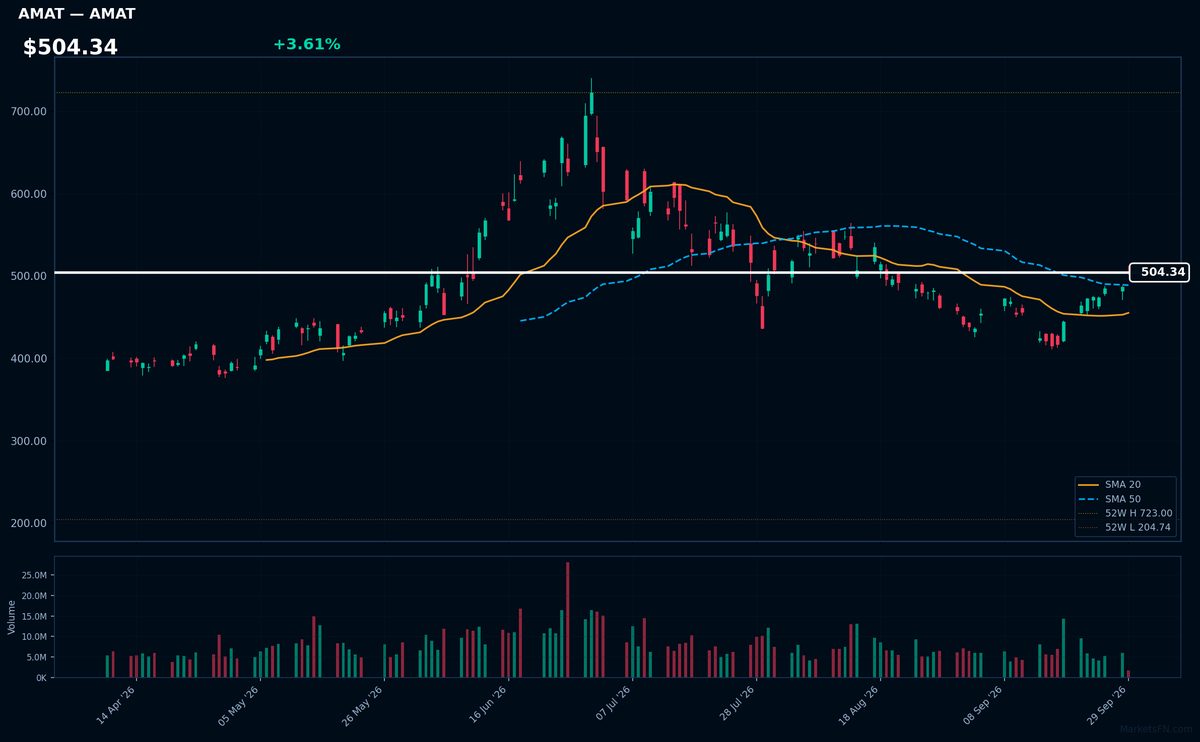Click the Volume axis title
Screen dimensions: 1200x742
pos(11,617)
